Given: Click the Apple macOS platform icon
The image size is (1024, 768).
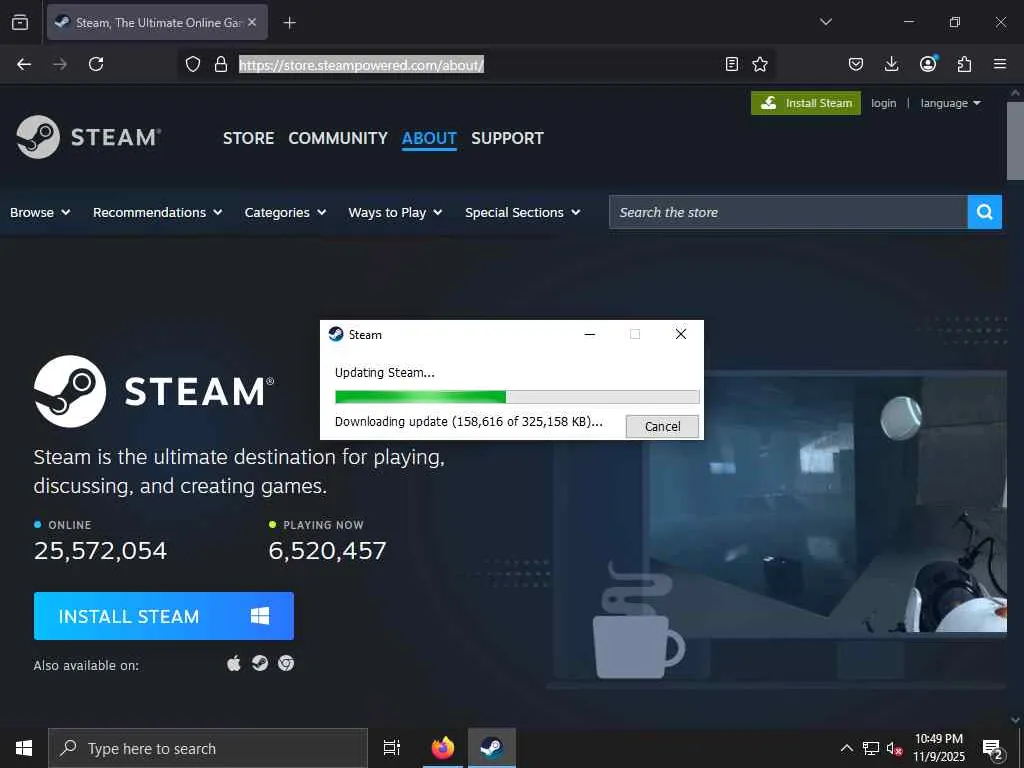Looking at the screenshot, I should (234, 664).
